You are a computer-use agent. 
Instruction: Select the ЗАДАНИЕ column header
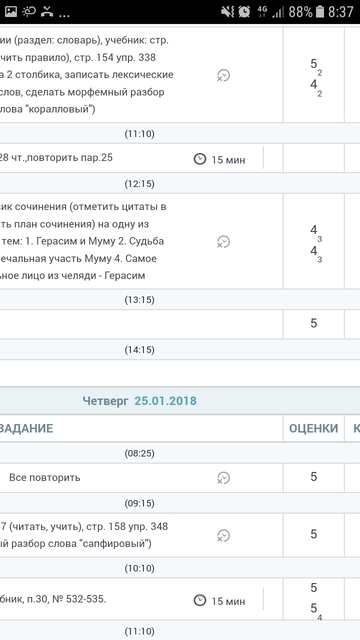(26, 428)
